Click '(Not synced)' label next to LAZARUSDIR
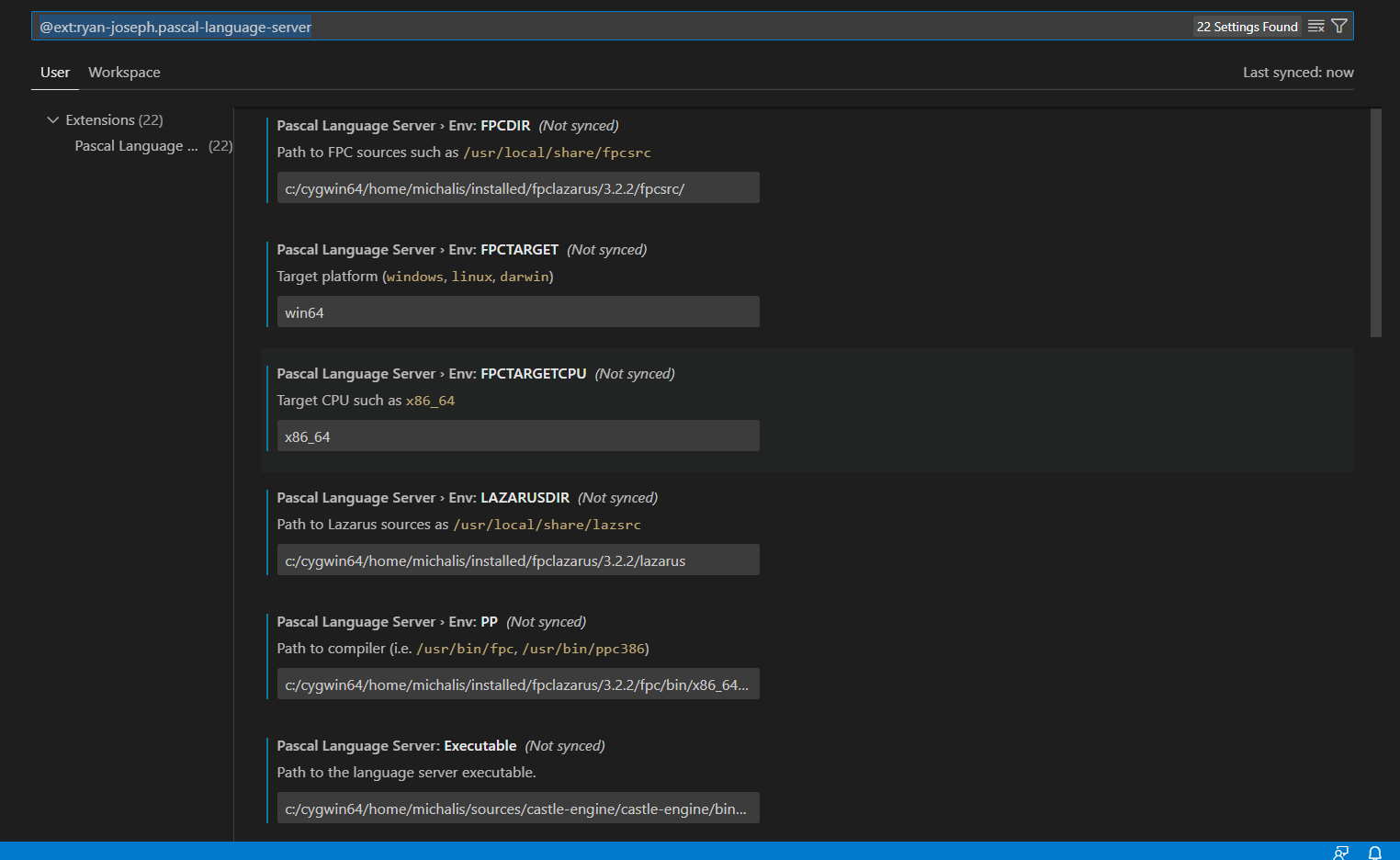The height and width of the screenshot is (860, 1400). tap(617, 498)
